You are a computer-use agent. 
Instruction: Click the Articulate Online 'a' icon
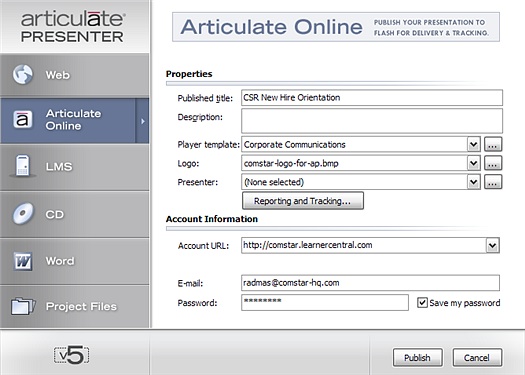click(x=23, y=120)
